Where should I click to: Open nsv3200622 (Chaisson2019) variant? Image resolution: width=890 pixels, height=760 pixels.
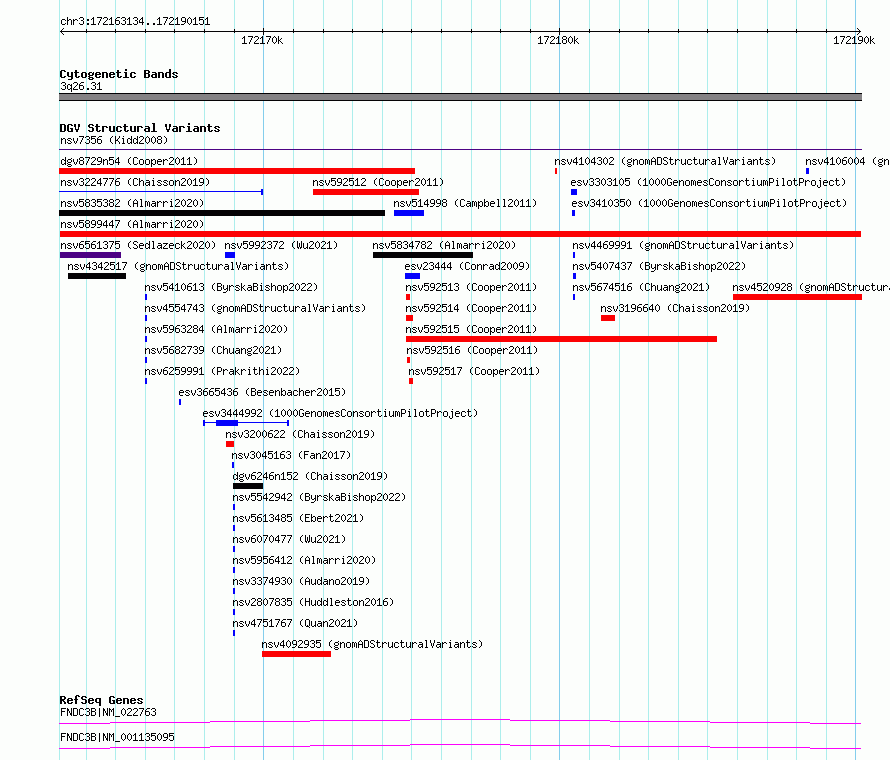(300, 434)
